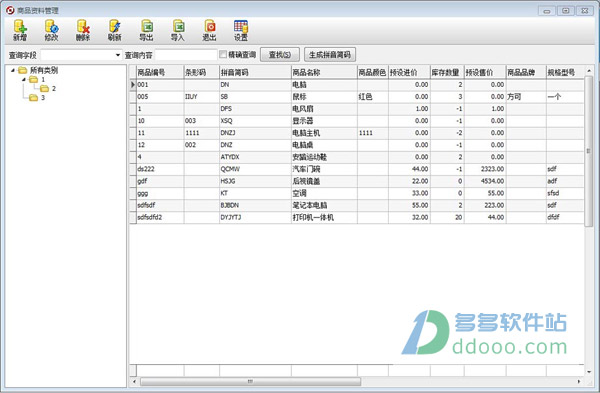The height and width of the screenshot is (393, 600).
Task: Click the 删除 (Delete) toolbar icon
Action: (83, 30)
